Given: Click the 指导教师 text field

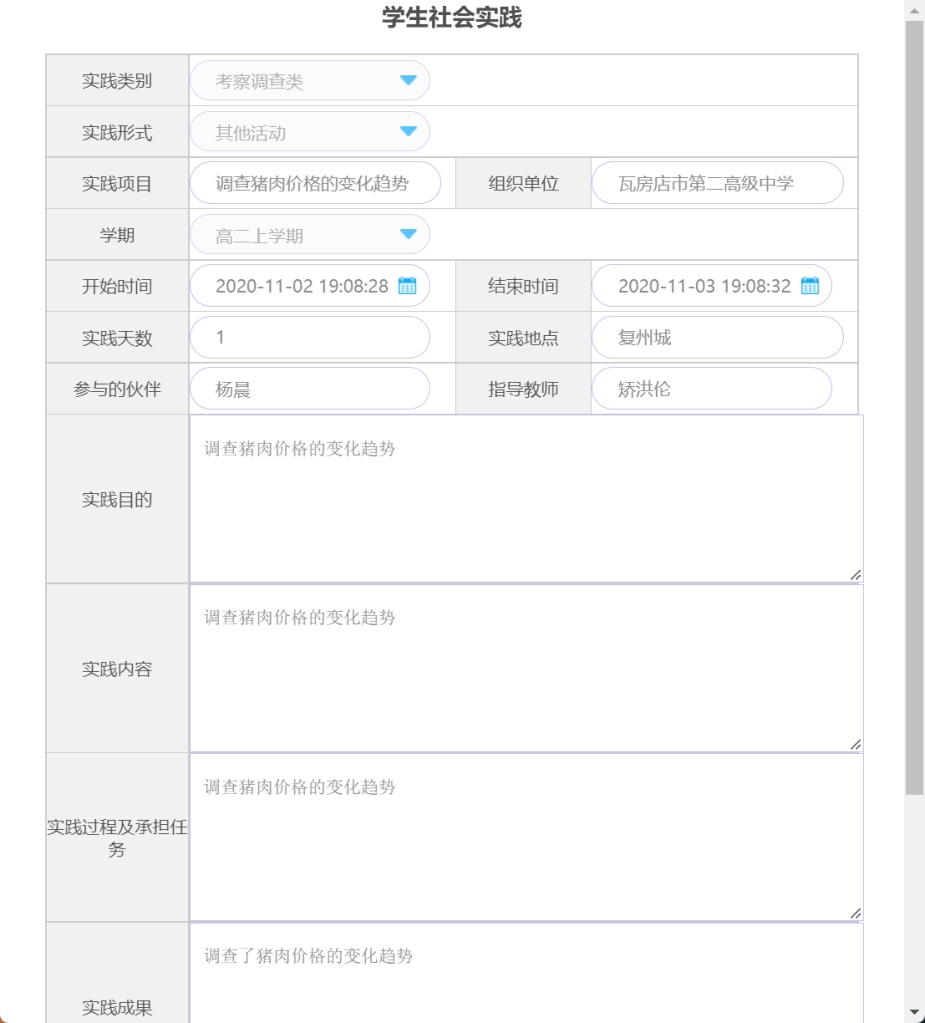Looking at the screenshot, I should tap(711, 389).
